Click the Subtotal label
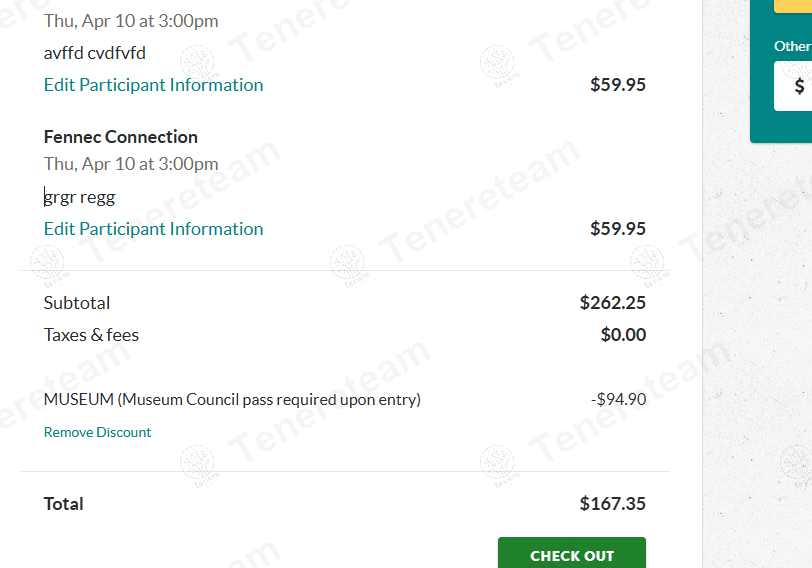This screenshot has width=812, height=568. point(77,303)
